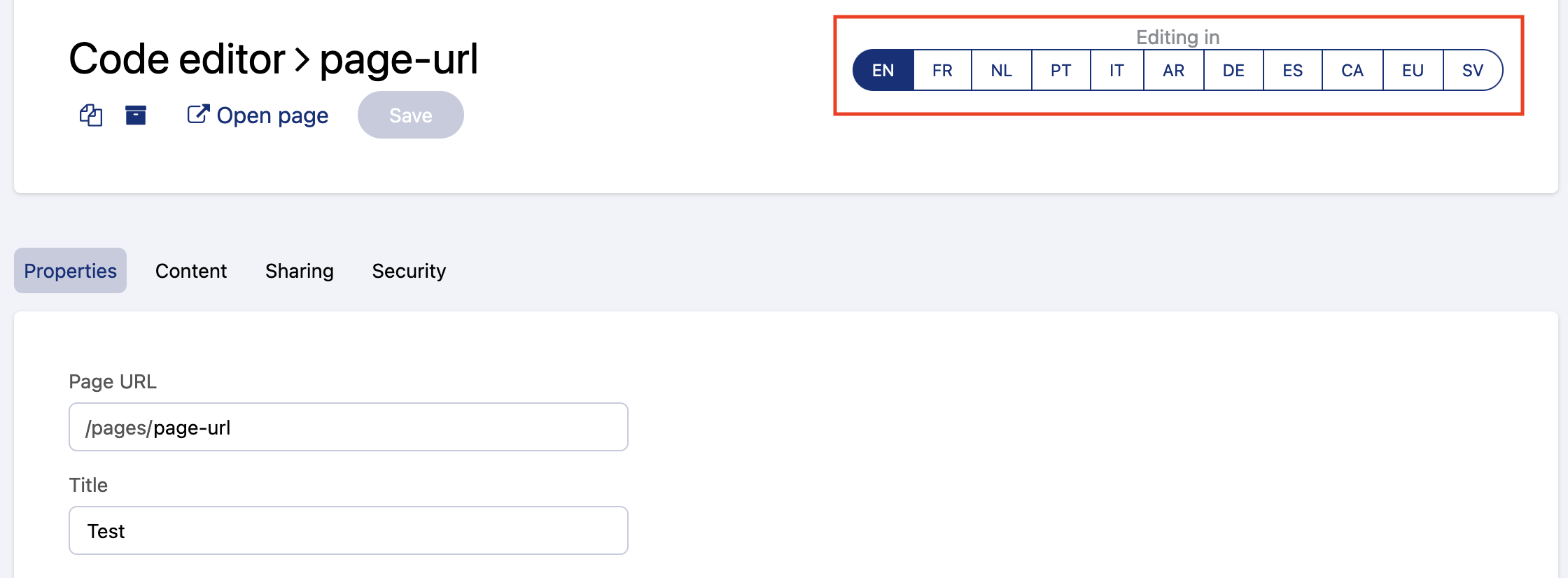Select NL as editing language
The height and width of the screenshot is (578, 1568).
pos(1002,71)
